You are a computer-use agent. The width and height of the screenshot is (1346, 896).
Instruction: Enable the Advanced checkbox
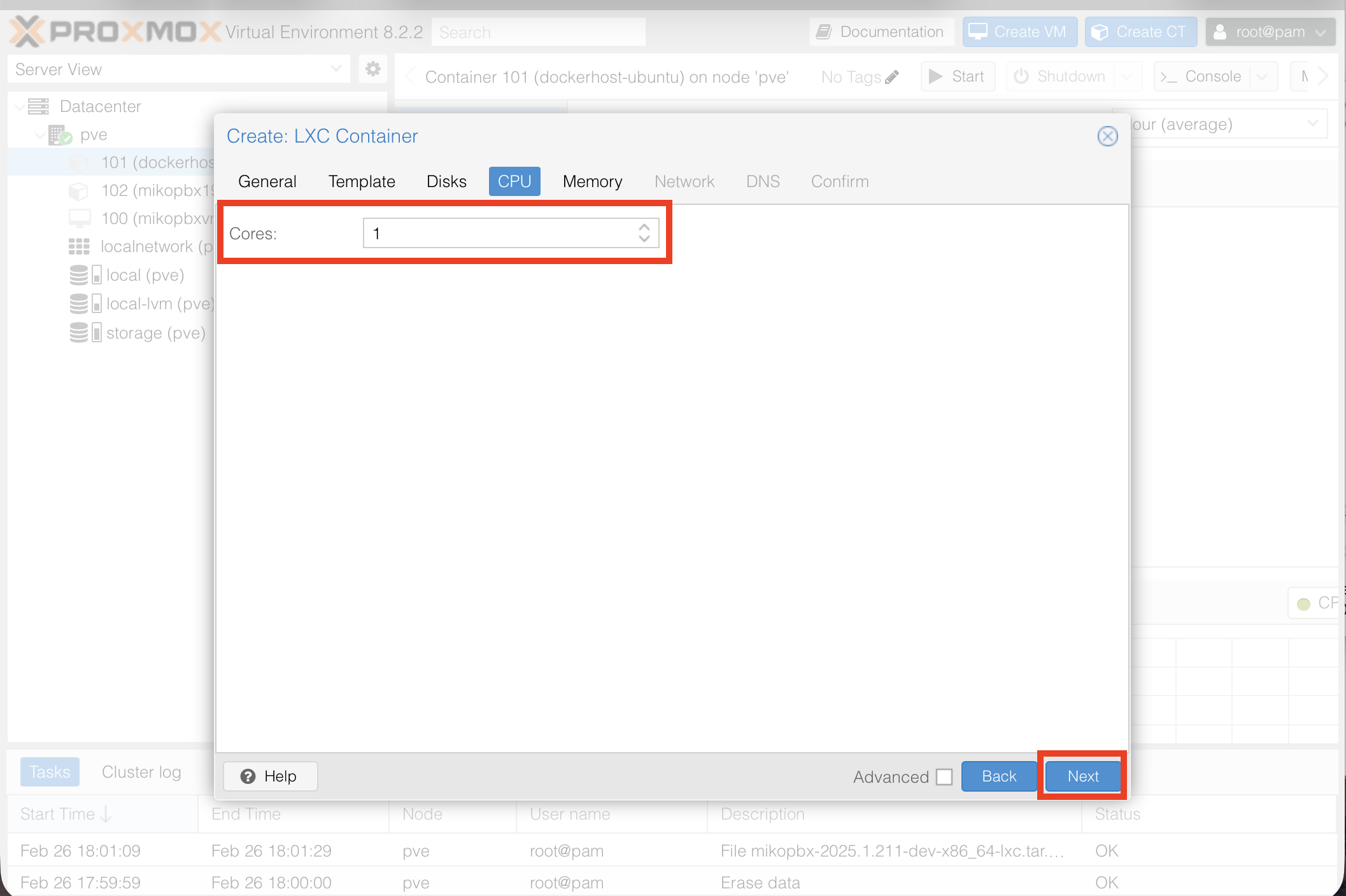click(x=944, y=777)
